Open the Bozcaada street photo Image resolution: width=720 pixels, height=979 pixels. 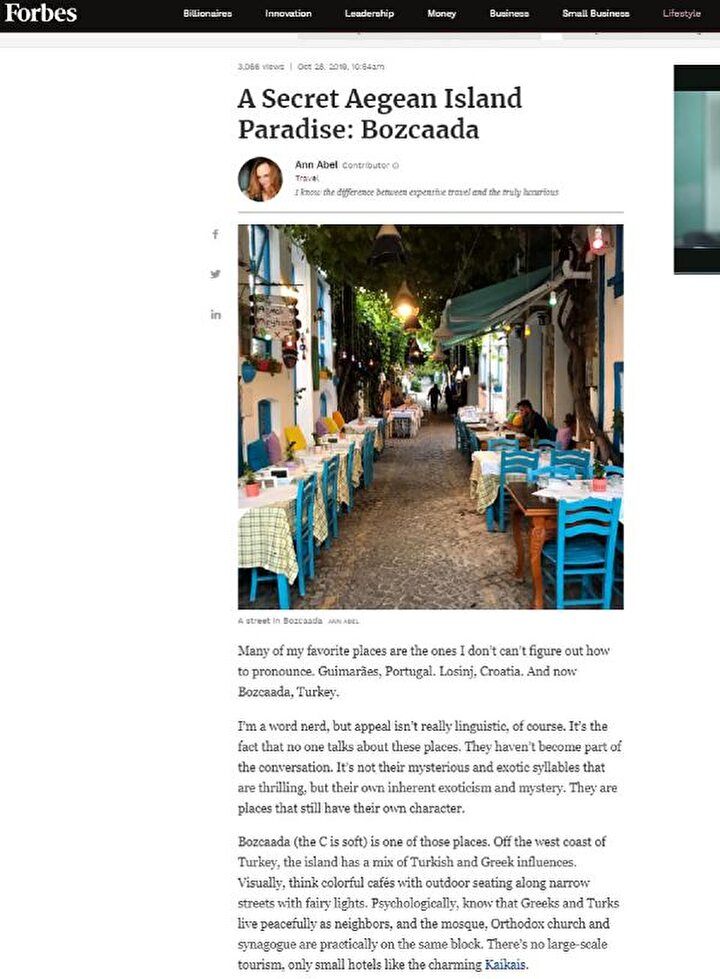tap(430, 416)
